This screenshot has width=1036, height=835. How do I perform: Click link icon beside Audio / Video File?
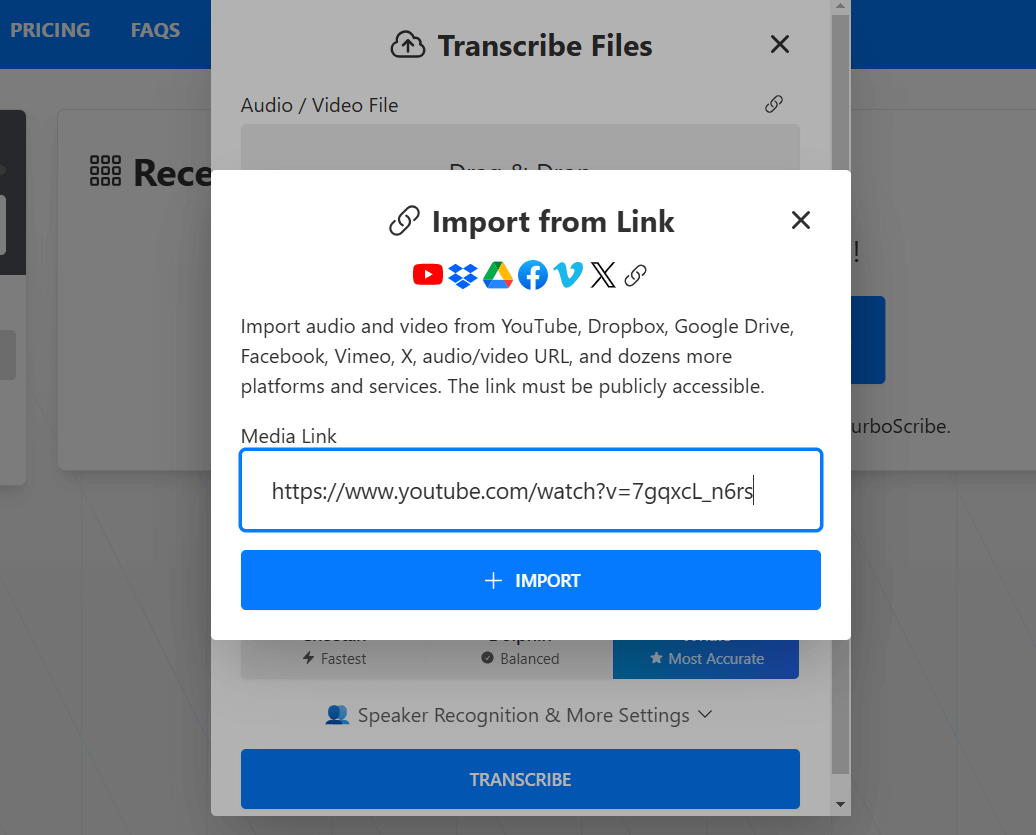tap(773, 104)
